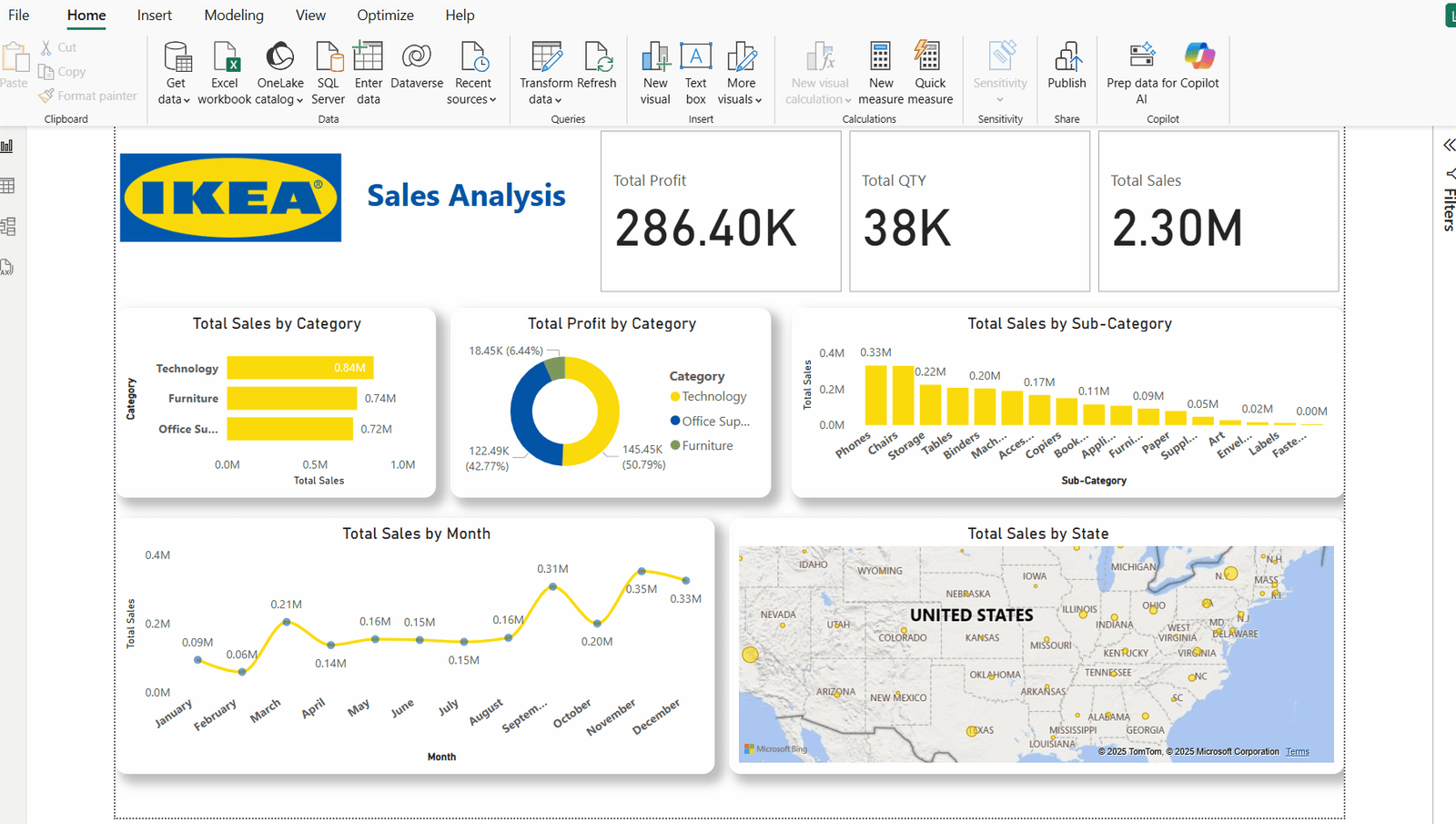
Task: Click the Refresh queries icon
Action: click(x=597, y=57)
